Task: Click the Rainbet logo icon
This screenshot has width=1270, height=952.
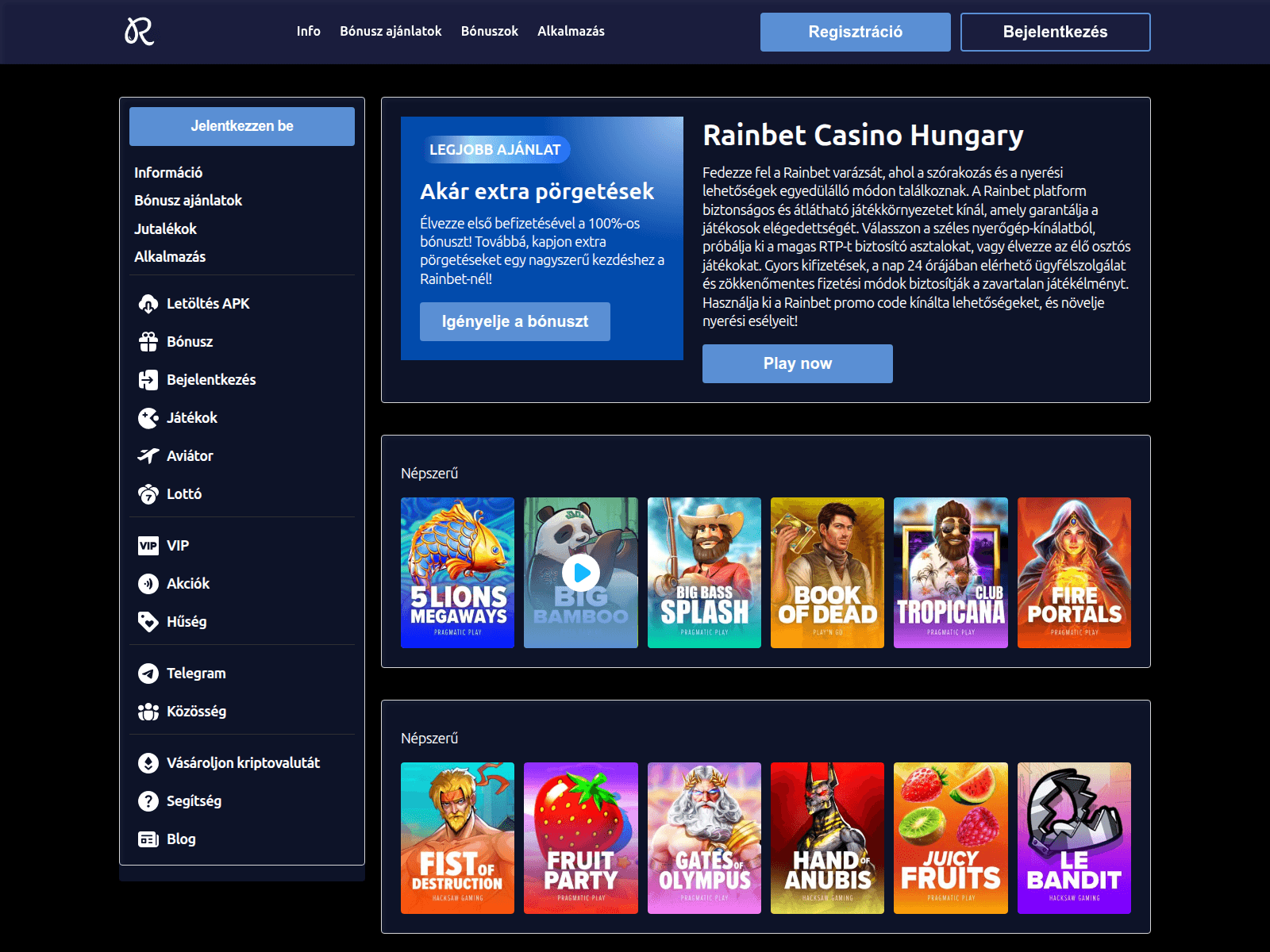Action: pos(139,32)
